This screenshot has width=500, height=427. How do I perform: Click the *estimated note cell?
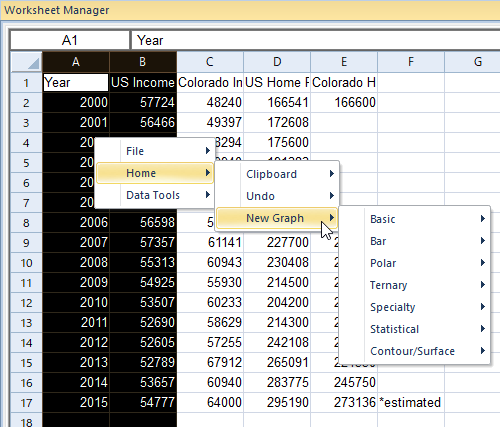[411, 402]
